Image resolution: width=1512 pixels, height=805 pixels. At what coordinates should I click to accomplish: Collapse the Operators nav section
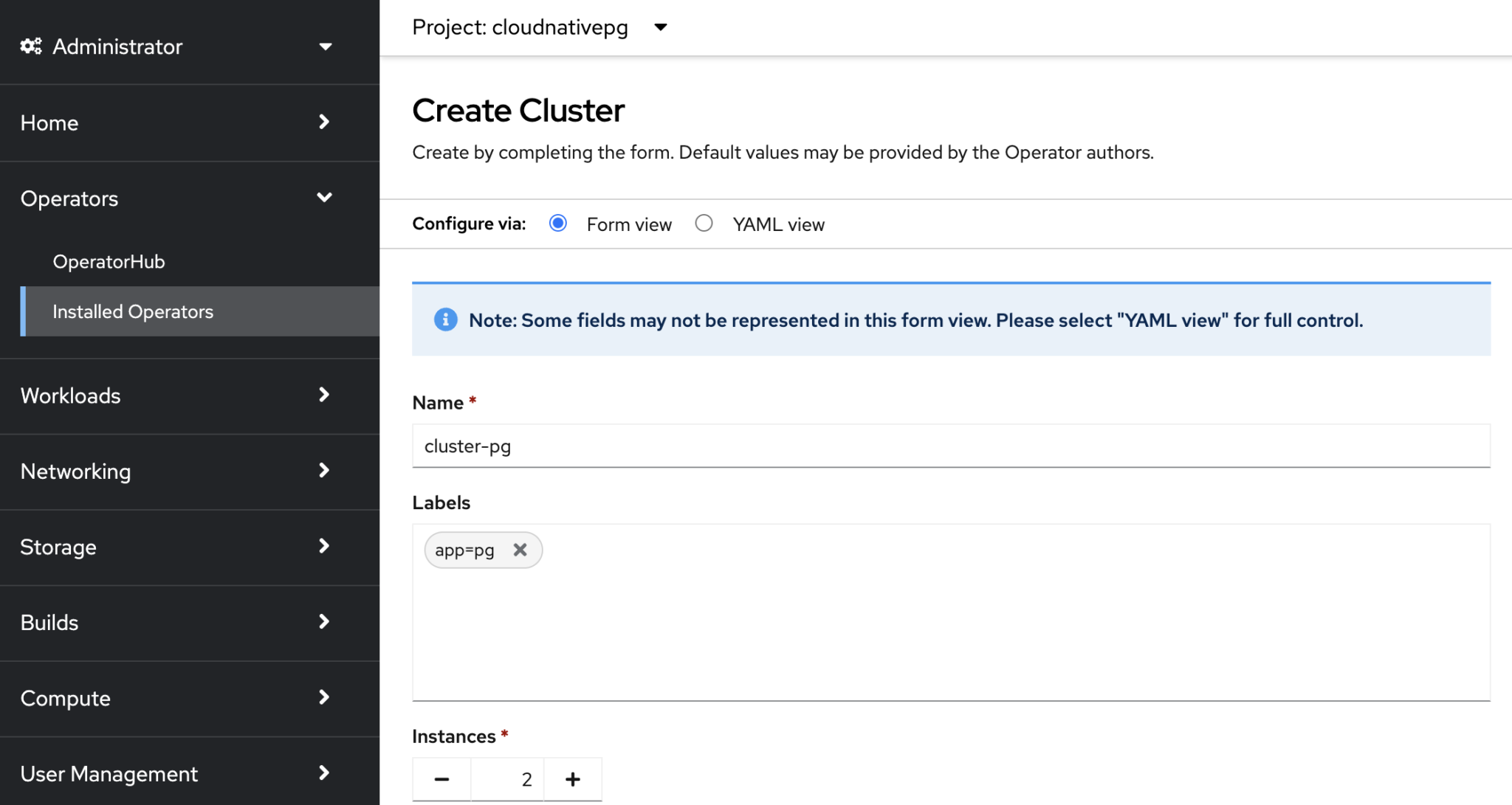[324, 198]
